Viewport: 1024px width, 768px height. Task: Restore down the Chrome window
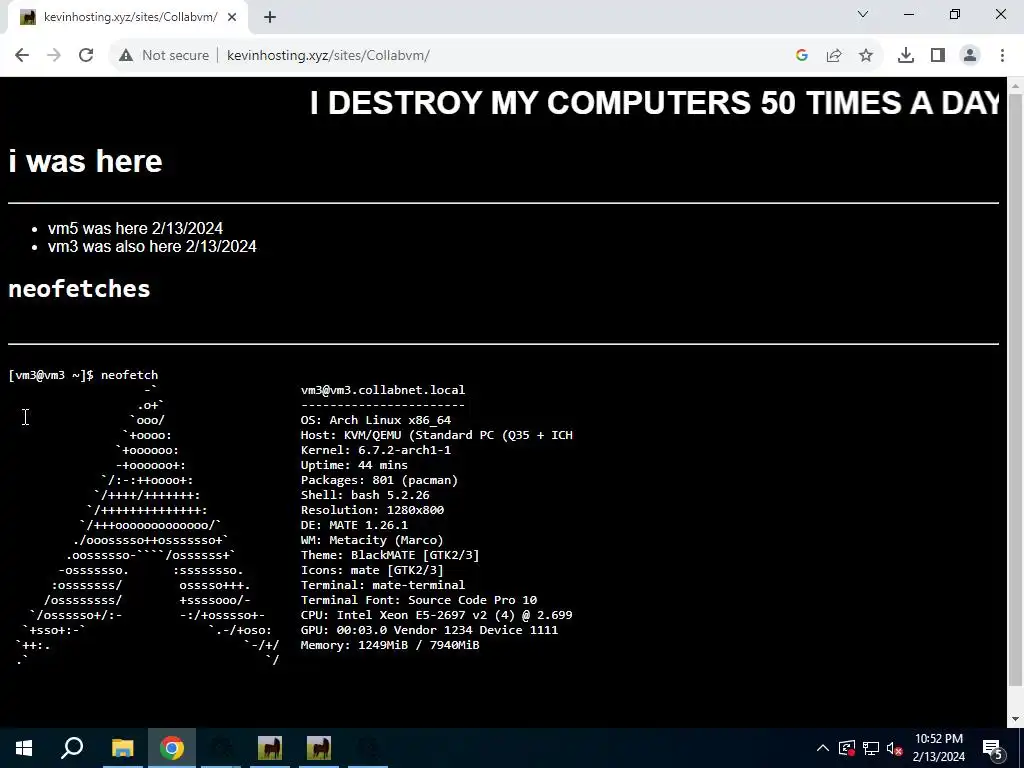[955, 14]
